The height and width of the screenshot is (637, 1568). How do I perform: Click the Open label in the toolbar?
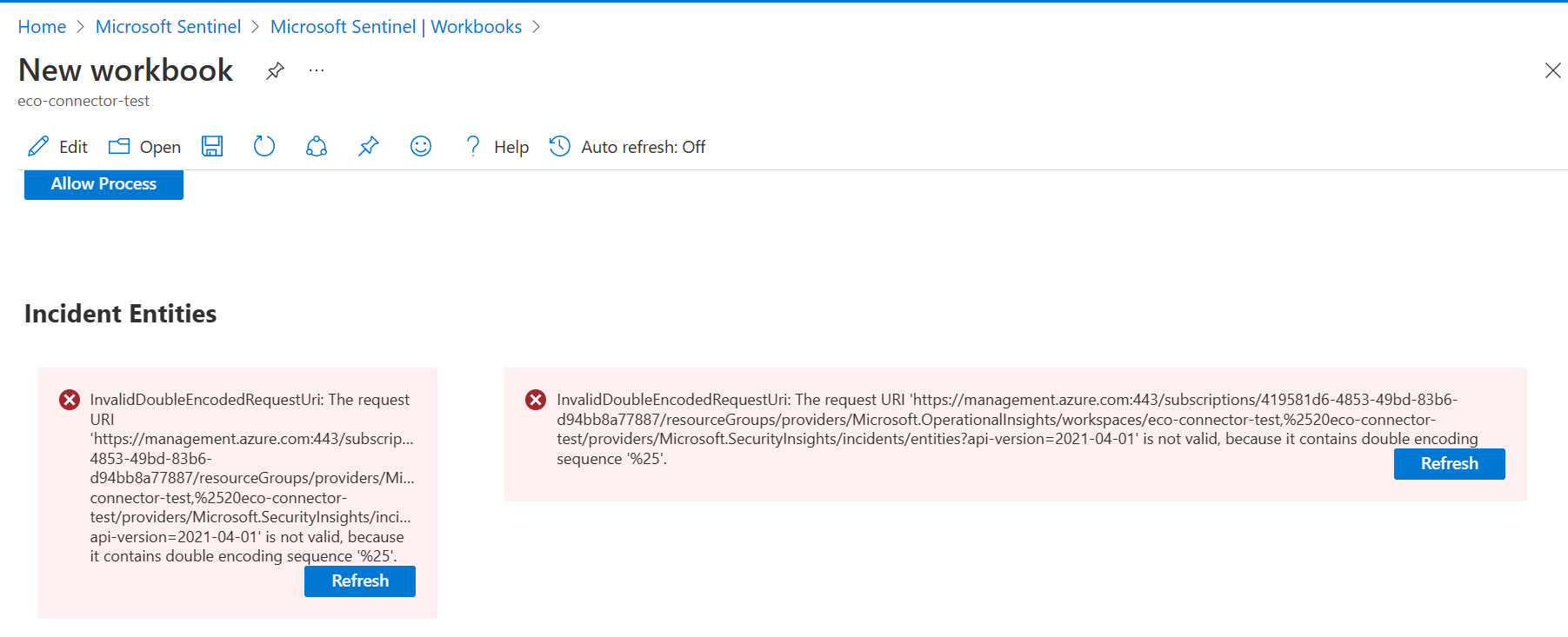pyautogui.click(x=160, y=147)
